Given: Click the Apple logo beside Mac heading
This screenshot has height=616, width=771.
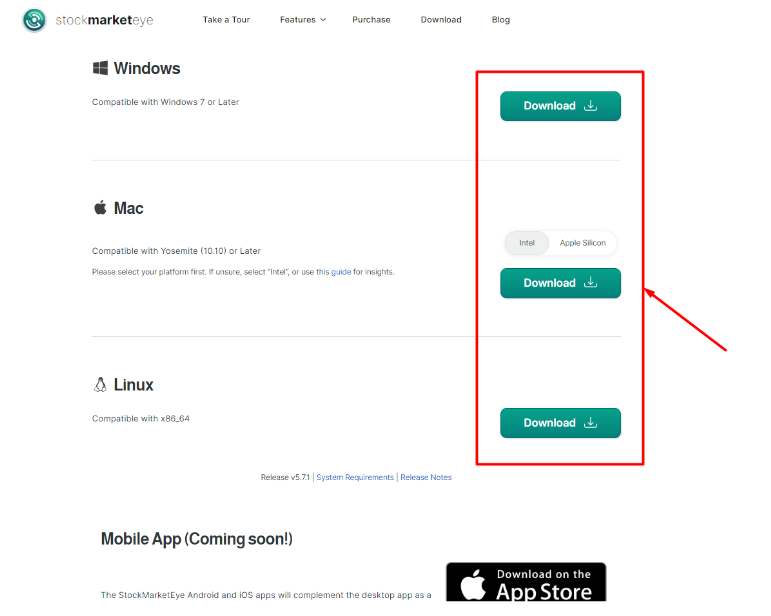Looking at the screenshot, I should (x=100, y=207).
